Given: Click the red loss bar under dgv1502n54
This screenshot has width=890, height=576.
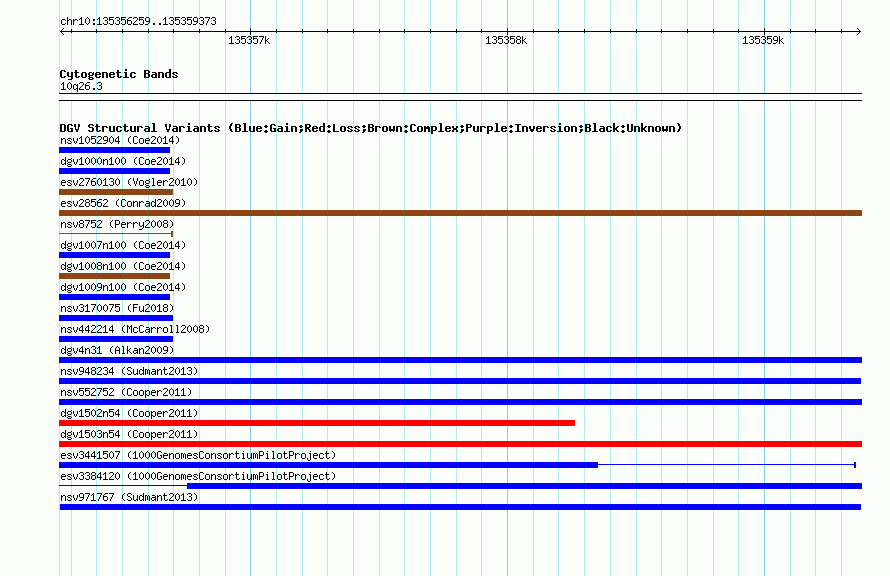Looking at the screenshot, I should (317, 423).
